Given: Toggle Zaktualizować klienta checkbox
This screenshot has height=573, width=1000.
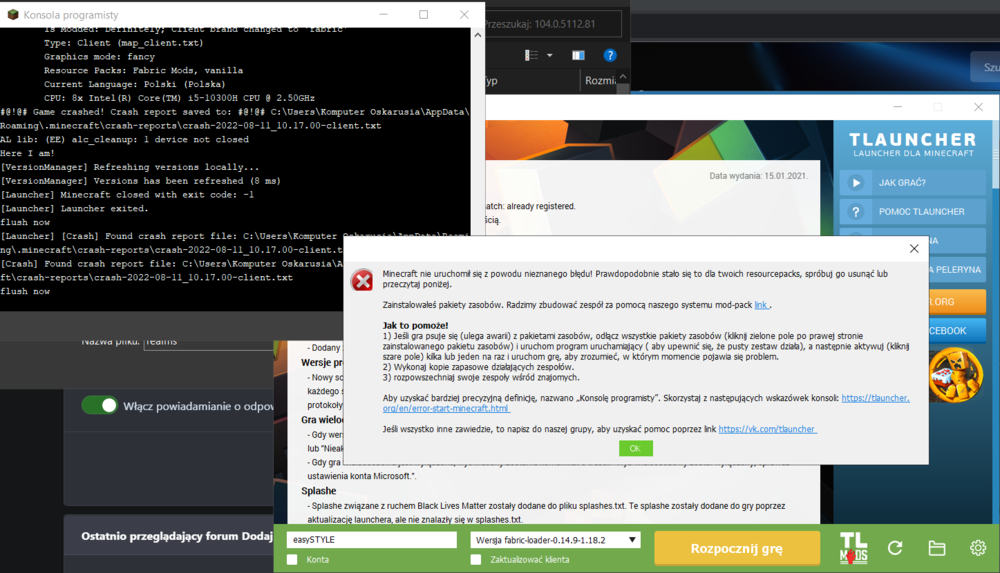Looking at the screenshot, I should click(476, 560).
